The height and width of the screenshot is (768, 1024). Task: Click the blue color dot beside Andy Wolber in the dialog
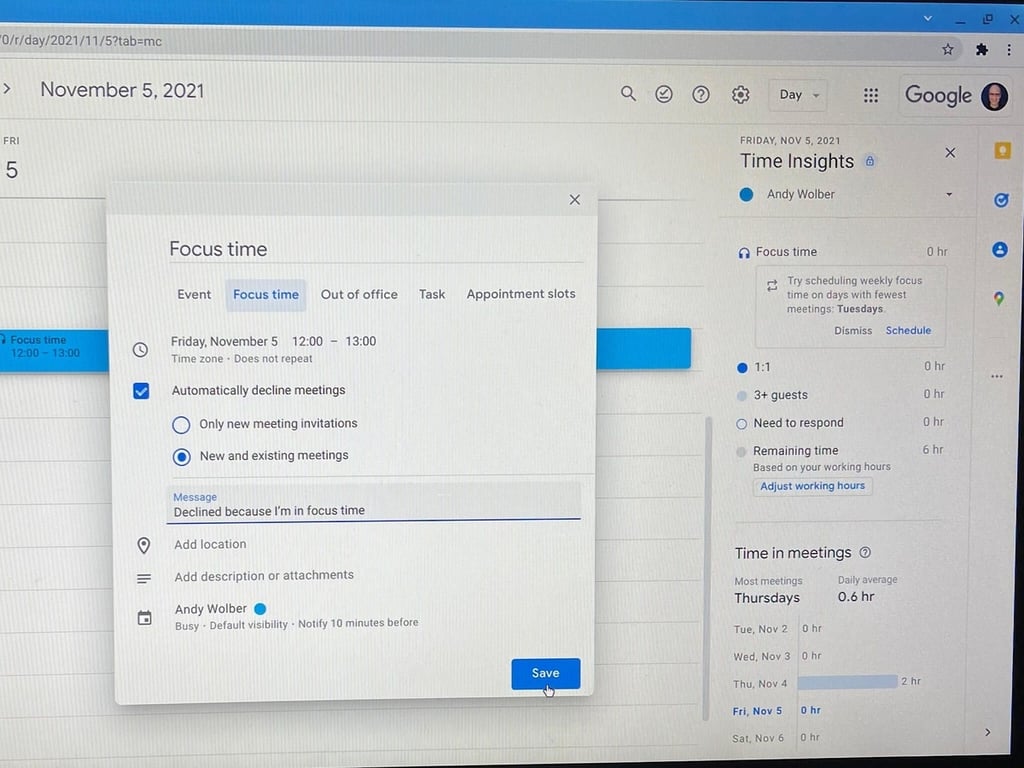click(260, 609)
